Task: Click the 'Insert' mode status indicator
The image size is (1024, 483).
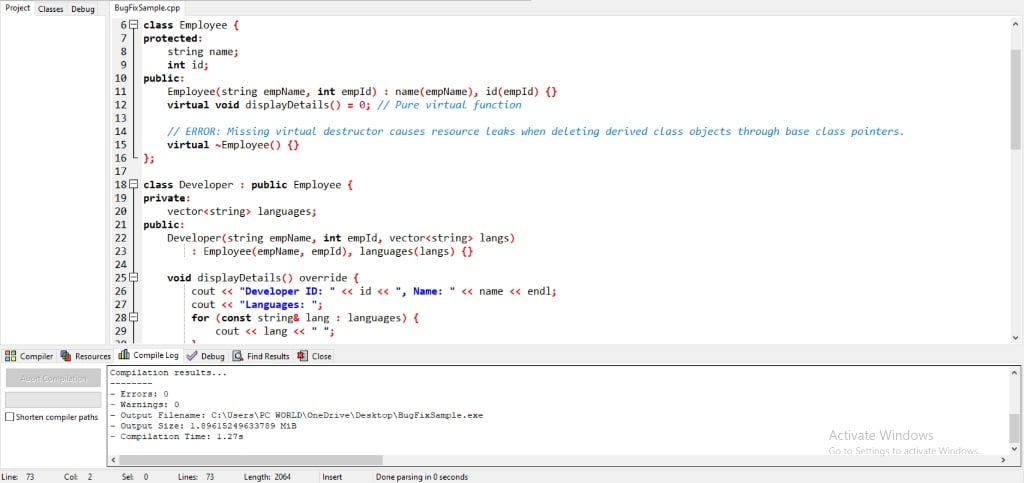Action: pyautogui.click(x=332, y=477)
